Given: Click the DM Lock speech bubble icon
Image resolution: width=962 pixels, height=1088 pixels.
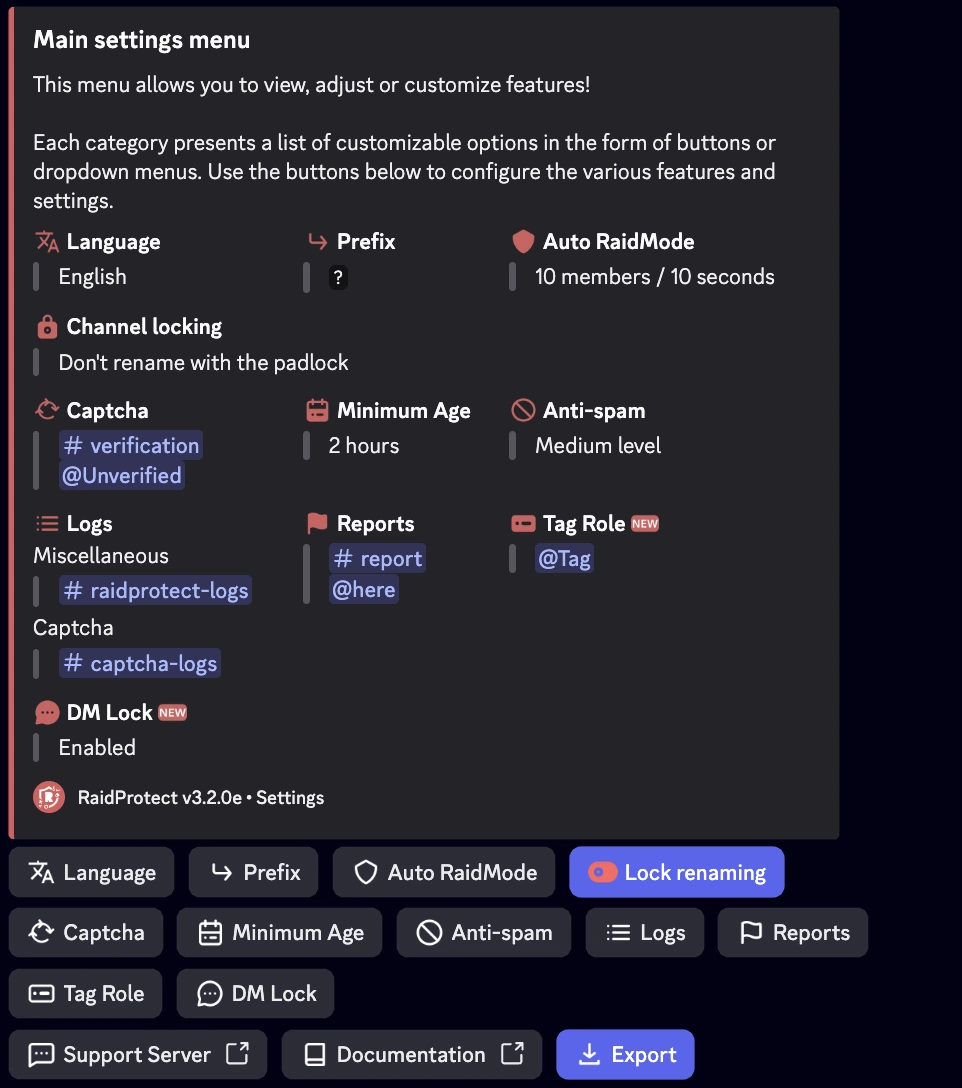Looking at the screenshot, I should coord(46,712).
